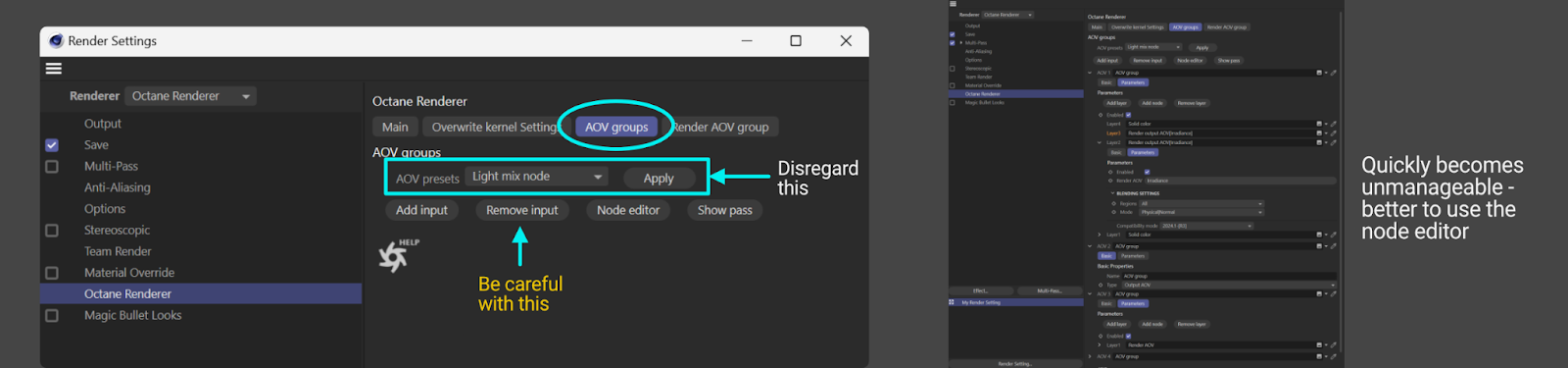Image resolution: width=1568 pixels, height=368 pixels.
Task: Click icon beside My Render Setting, right panel
Action: tap(952, 302)
